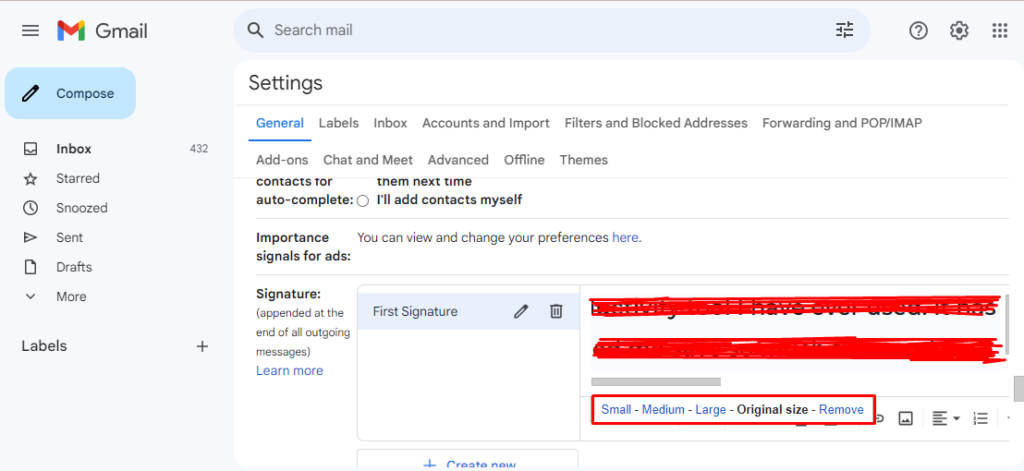
Task: Click the settings page scrollbar thumb
Action: coord(1018,389)
